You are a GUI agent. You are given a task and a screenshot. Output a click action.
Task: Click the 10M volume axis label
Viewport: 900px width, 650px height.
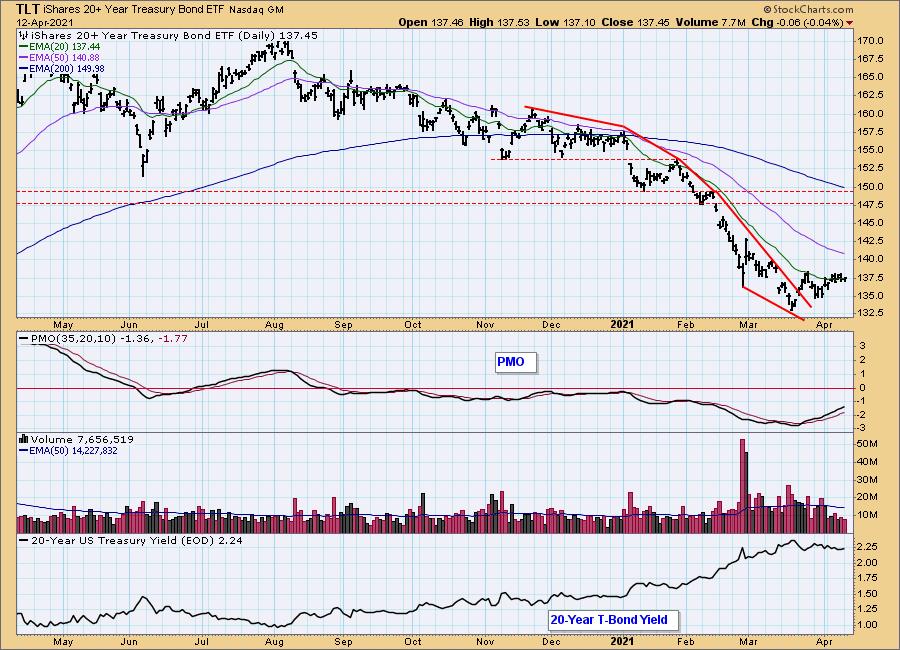(867, 515)
